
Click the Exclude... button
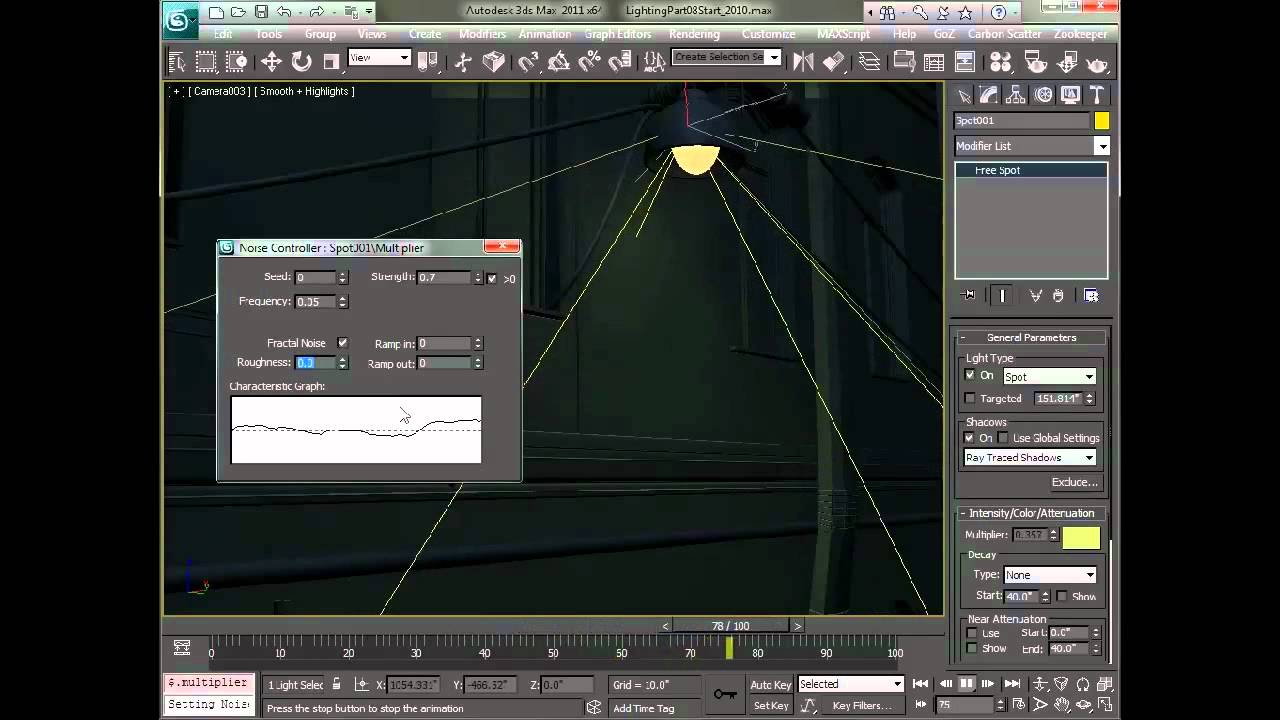[1075, 482]
